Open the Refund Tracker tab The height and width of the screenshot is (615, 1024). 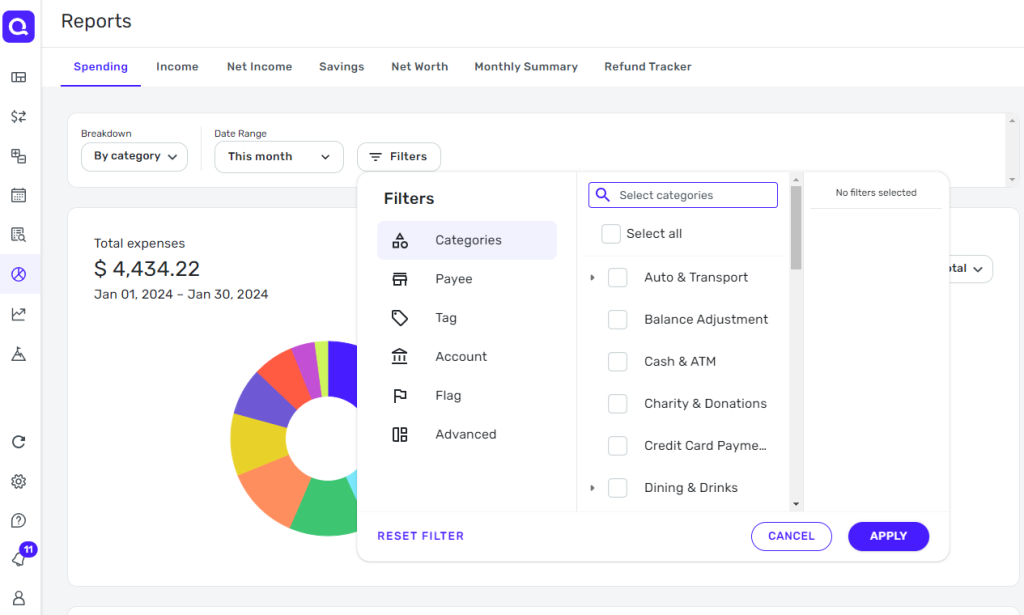point(647,66)
